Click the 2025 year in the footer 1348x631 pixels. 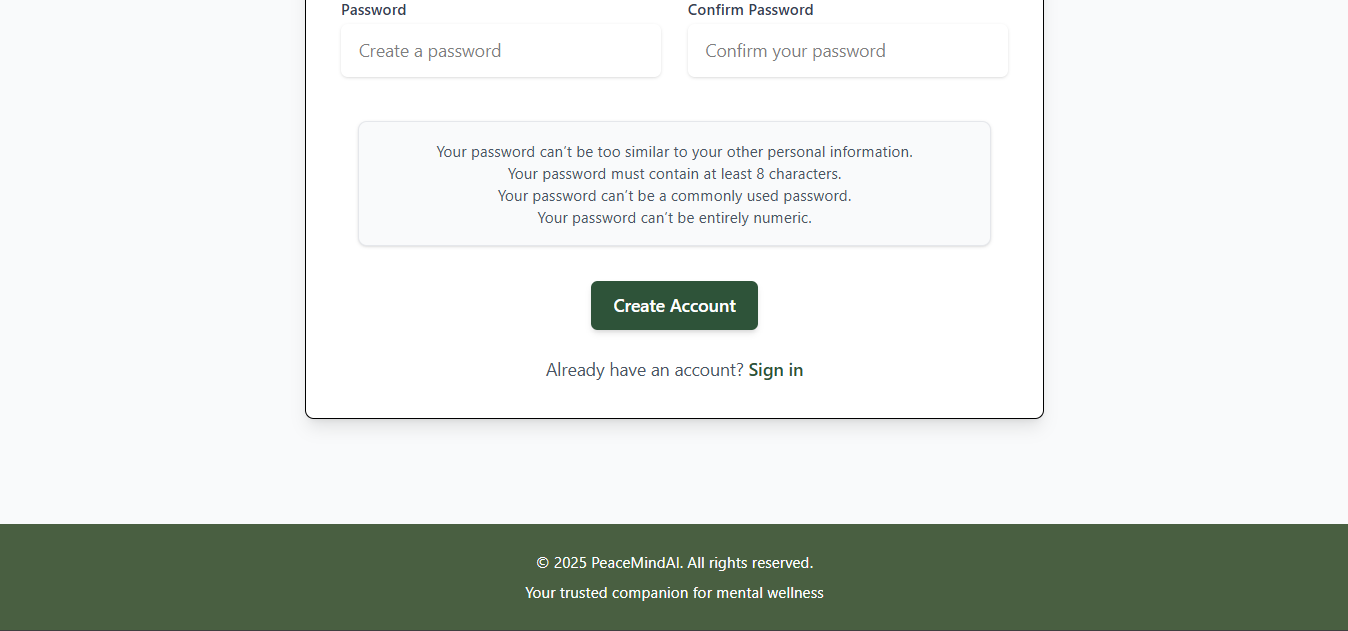pos(570,563)
